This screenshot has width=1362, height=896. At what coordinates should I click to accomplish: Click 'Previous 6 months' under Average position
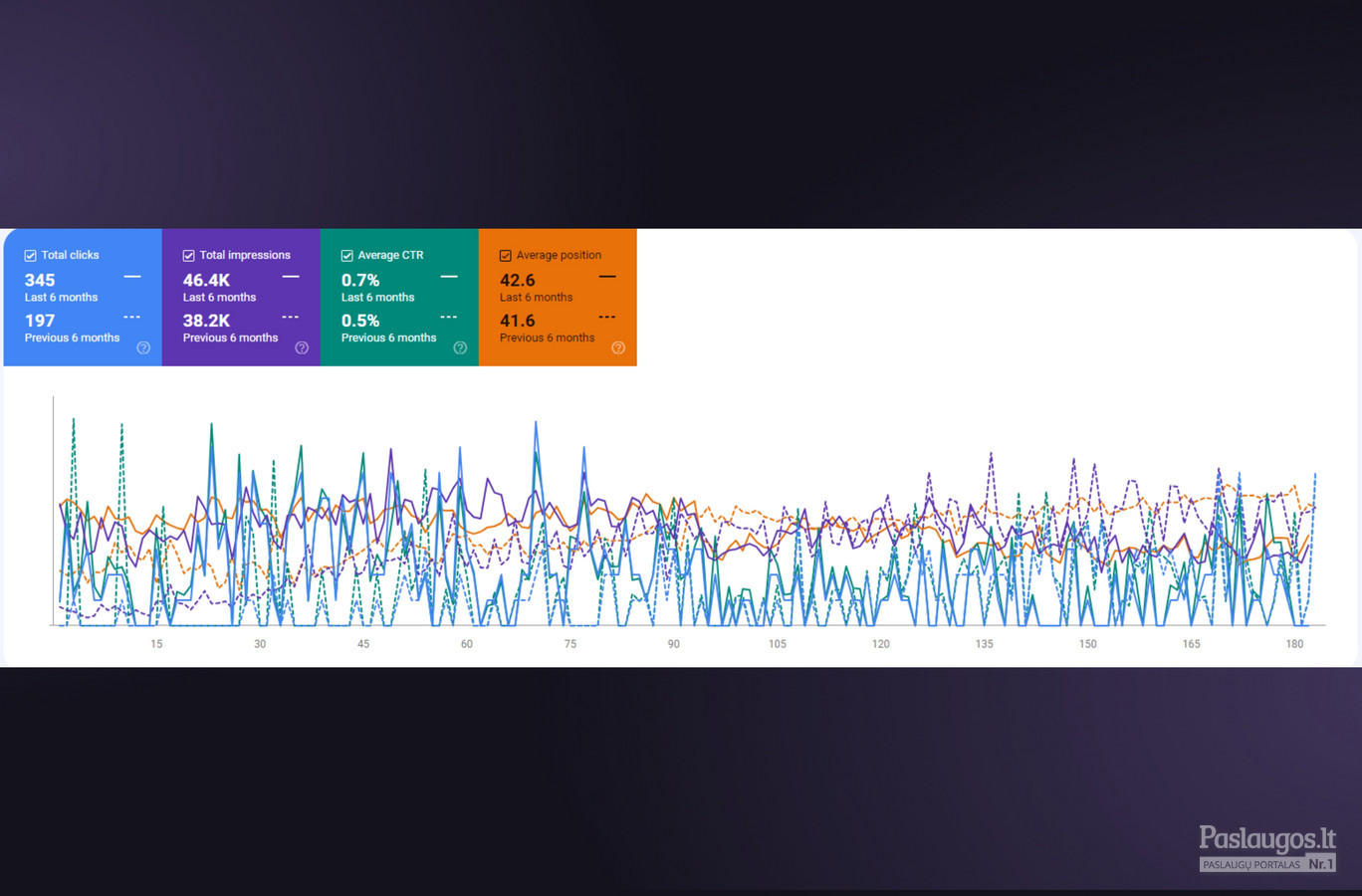547,337
